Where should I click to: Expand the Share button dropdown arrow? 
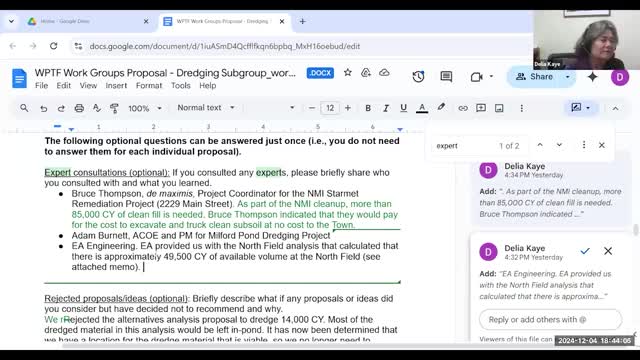coord(567,77)
